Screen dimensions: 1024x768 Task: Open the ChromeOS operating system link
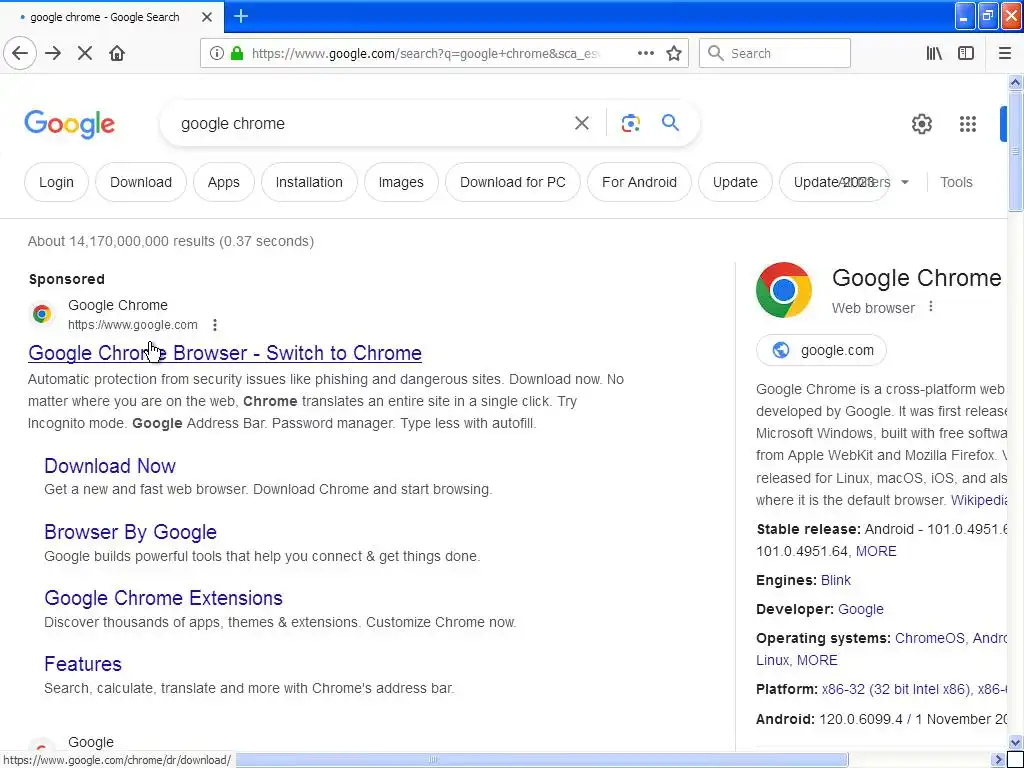pyautogui.click(x=929, y=638)
